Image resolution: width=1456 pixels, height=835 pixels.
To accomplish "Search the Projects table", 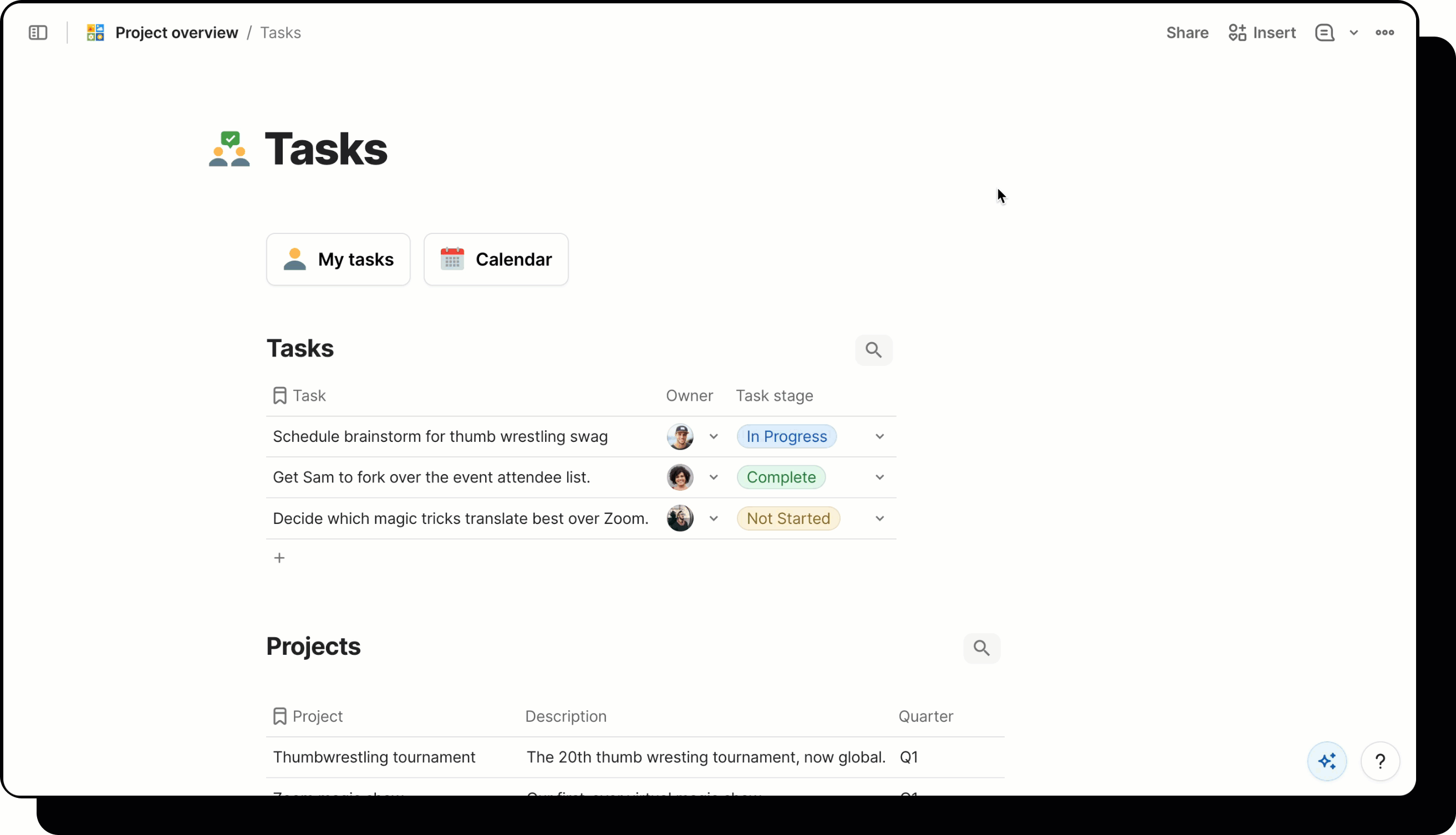I will click(981, 648).
